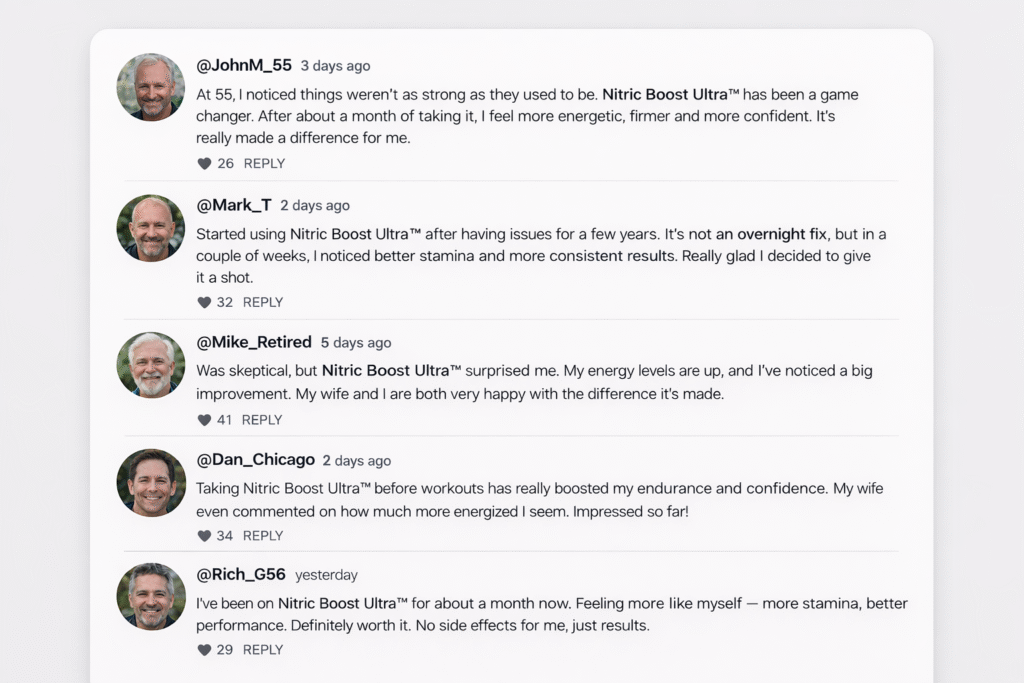The image size is (1024, 683).
Task: Click the @JohnM_55 username
Action: tap(244, 66)
